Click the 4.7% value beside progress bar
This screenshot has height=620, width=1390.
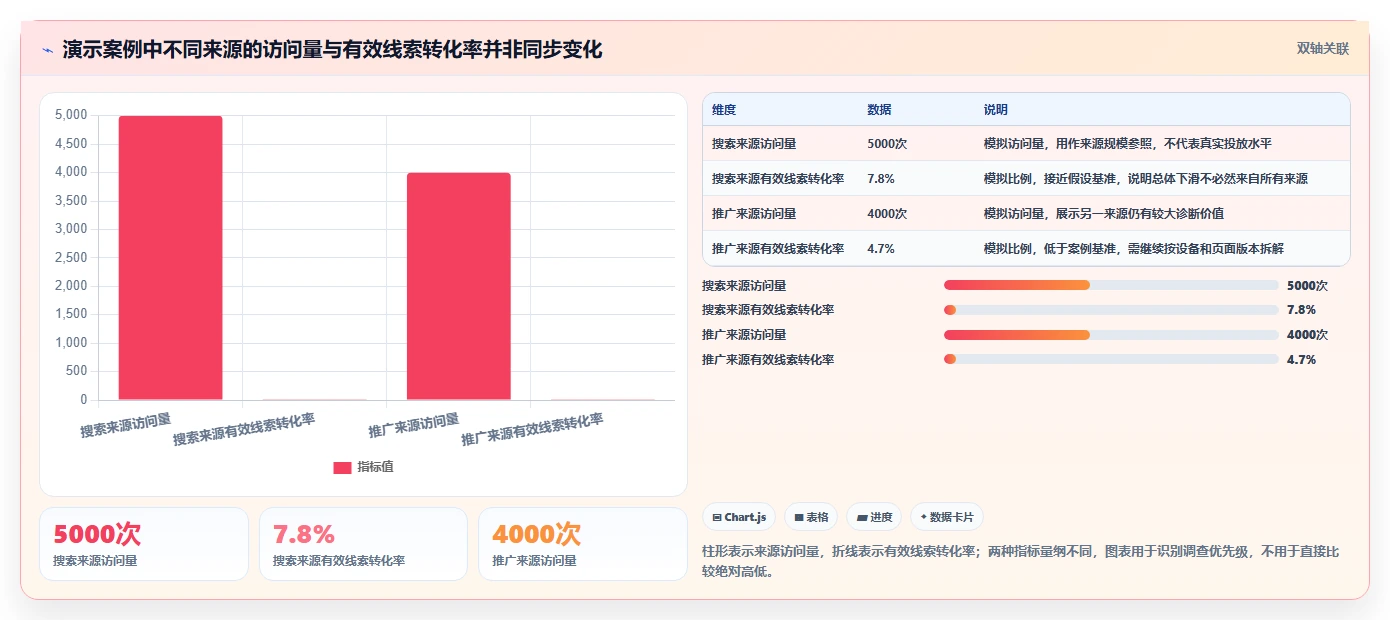(x=1301, y=360)
